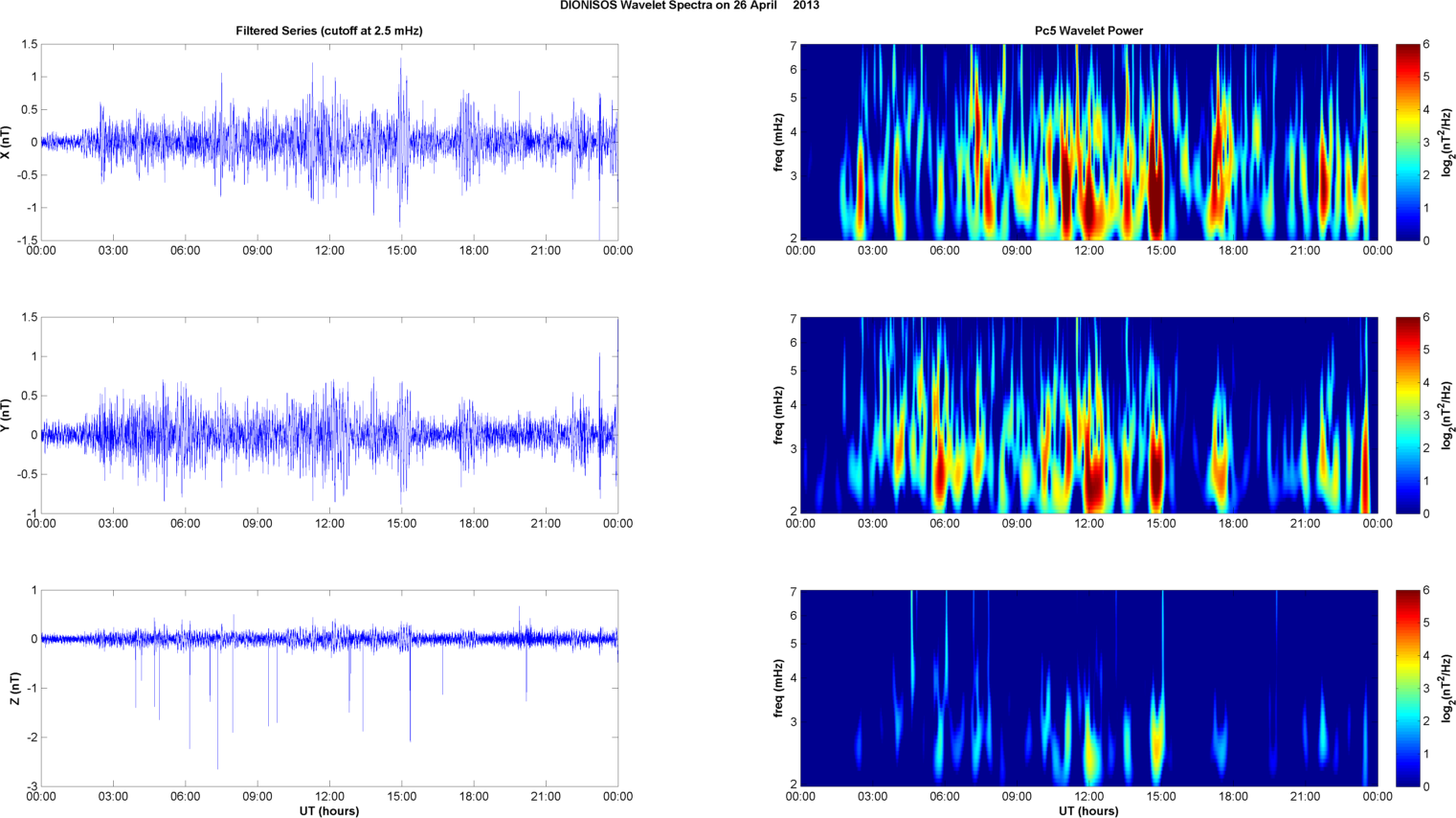Click the 6 value atop the top color bar

click(x=1426, y=44)
